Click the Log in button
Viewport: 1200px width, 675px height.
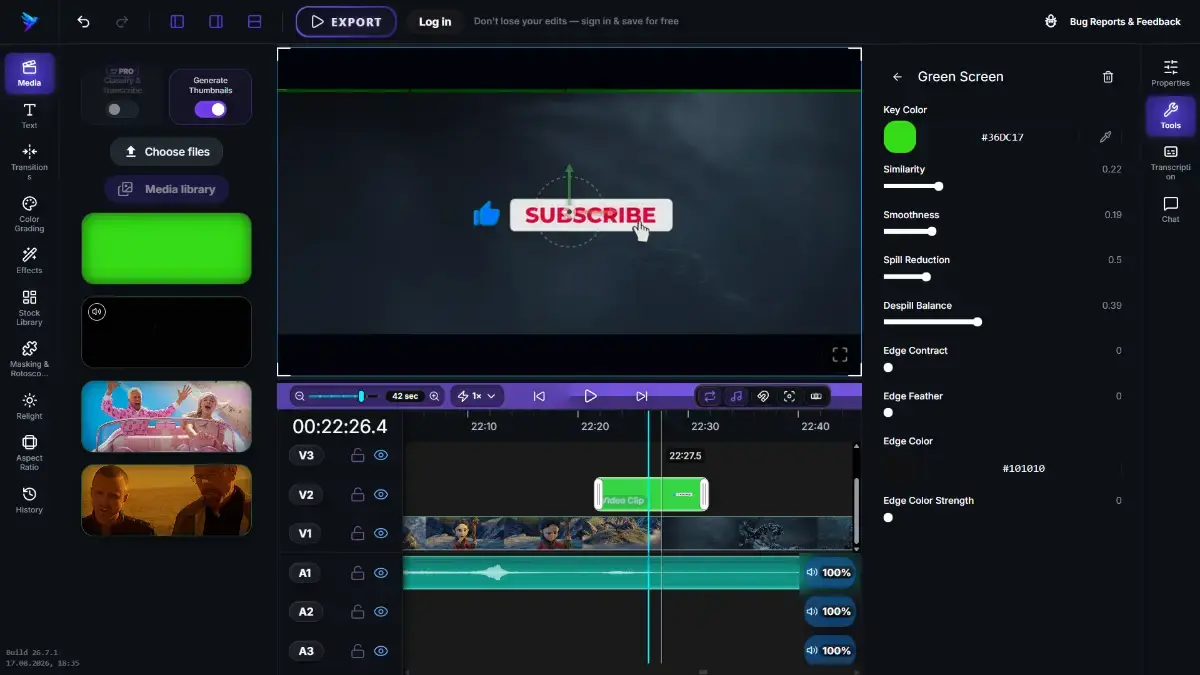pos(435,22)
